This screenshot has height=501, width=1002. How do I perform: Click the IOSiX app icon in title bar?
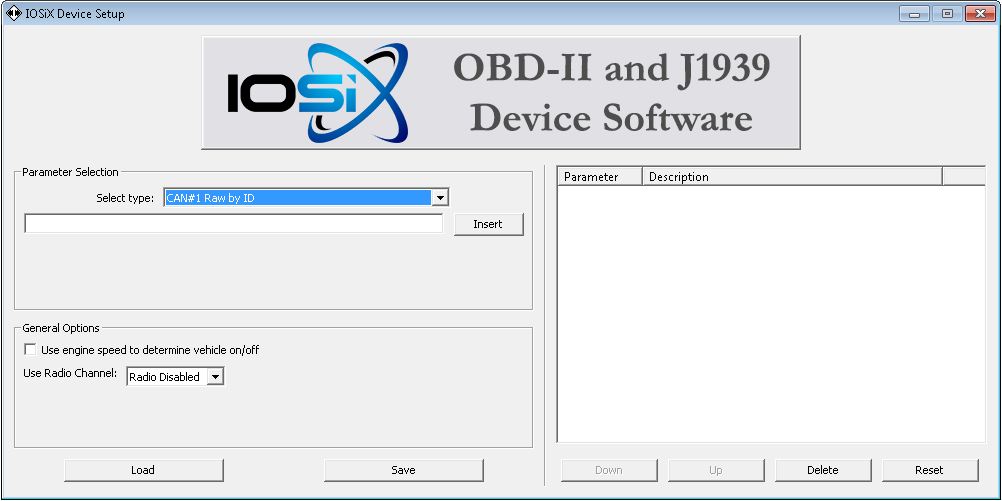[13, 13]
